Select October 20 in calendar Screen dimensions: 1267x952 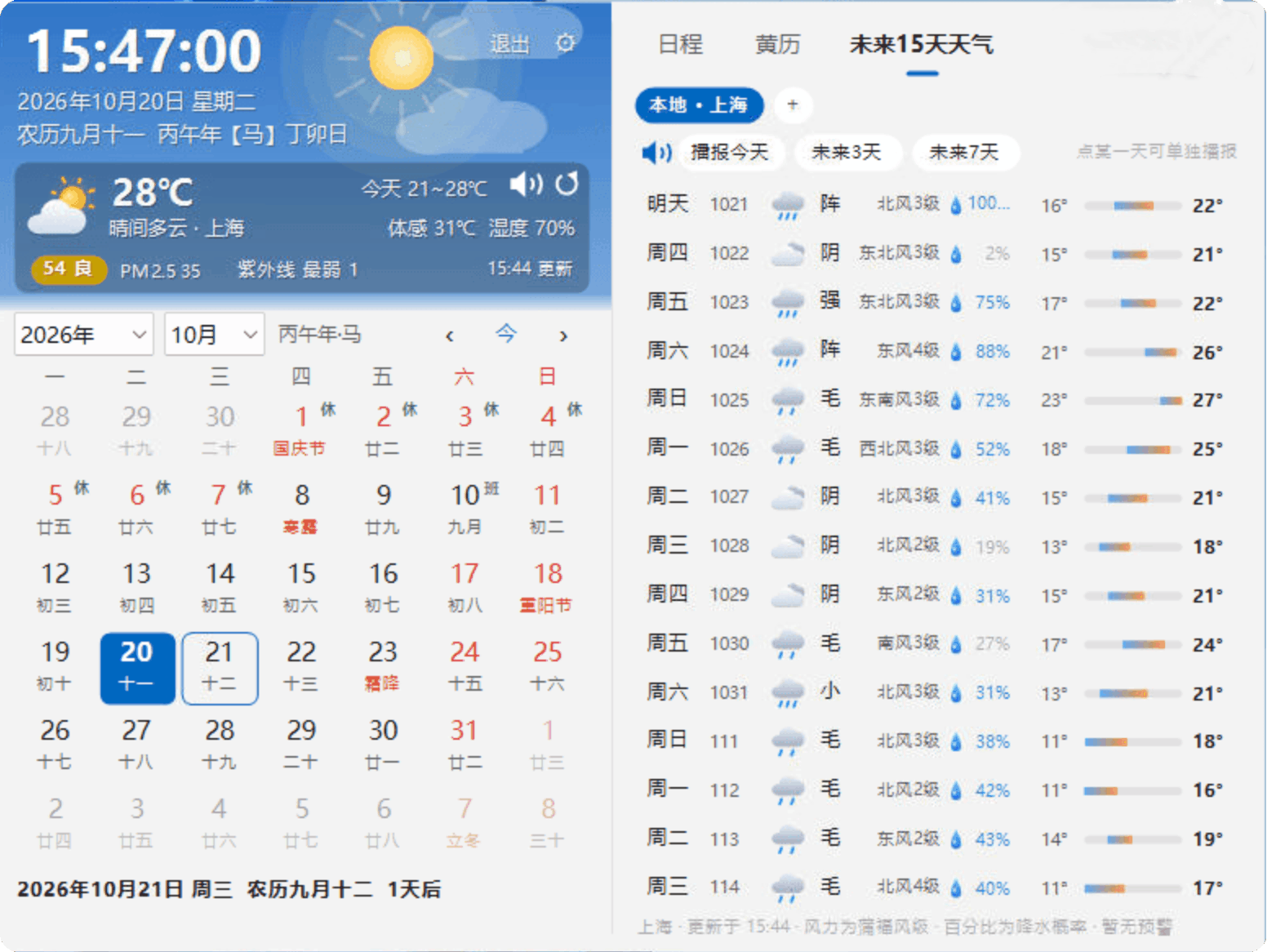tap(137, 667)
